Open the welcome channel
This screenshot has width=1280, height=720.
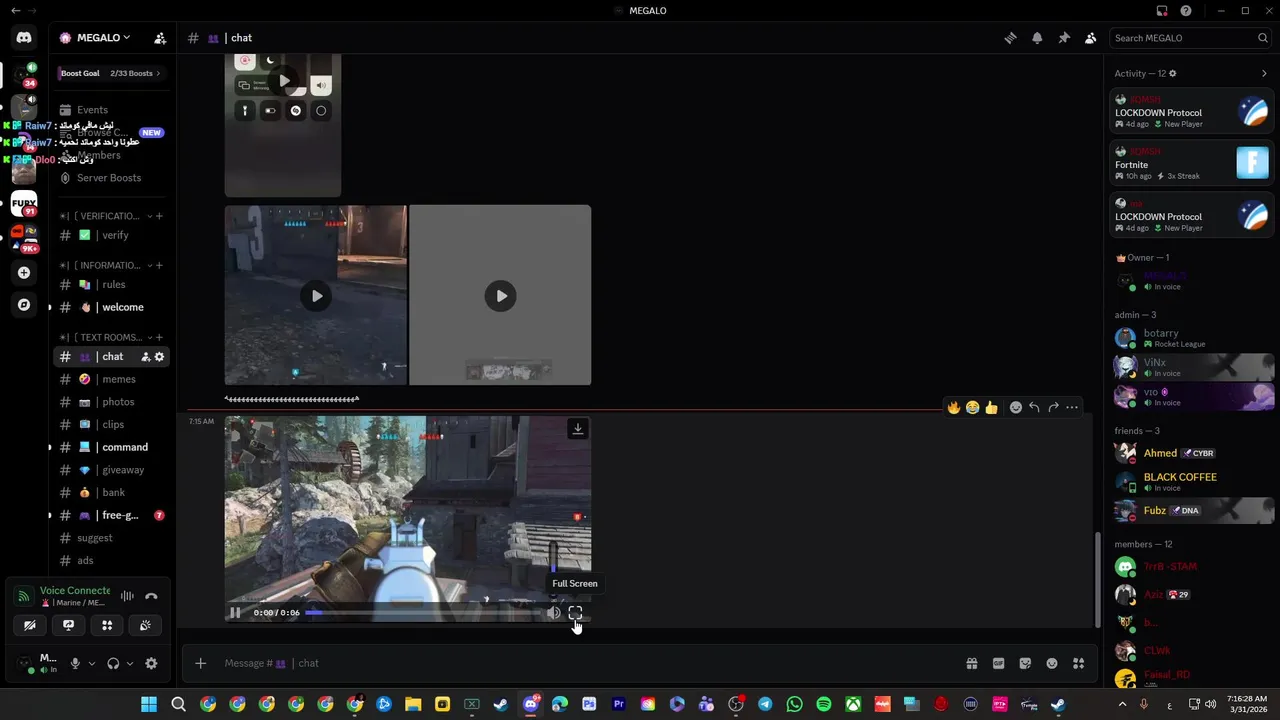[112, 307]
